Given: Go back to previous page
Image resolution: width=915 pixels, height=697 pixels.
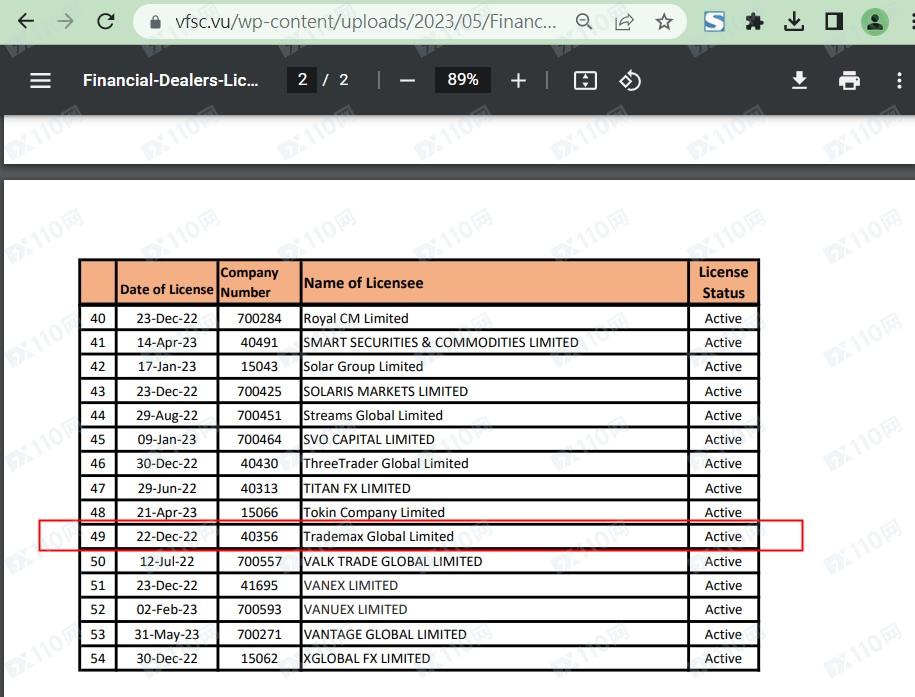Looking at the screenshot, I should coord(26,21).
